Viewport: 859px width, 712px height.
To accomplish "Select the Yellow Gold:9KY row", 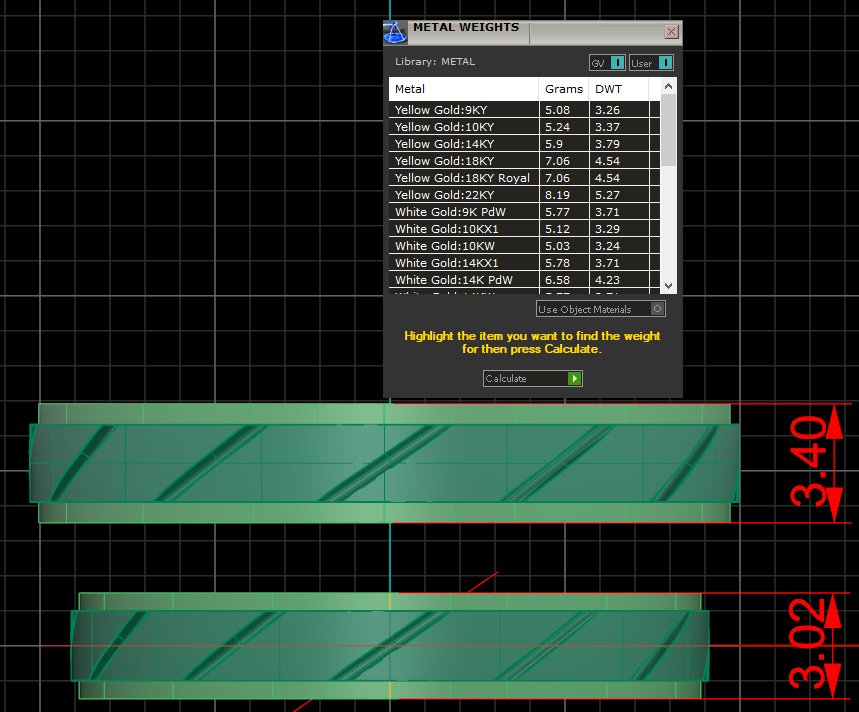I will coord(524,110).
